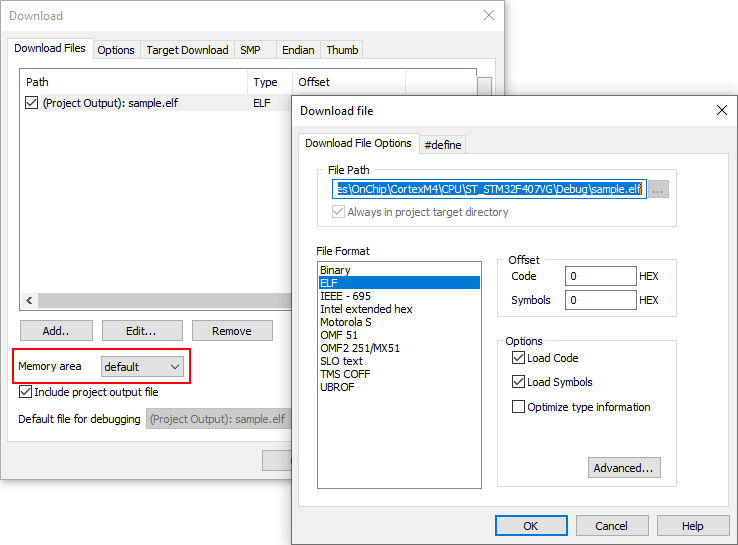This screenshot has height=545, width=738.
Task: Close the Download file dialog
Action: [720, 110]
